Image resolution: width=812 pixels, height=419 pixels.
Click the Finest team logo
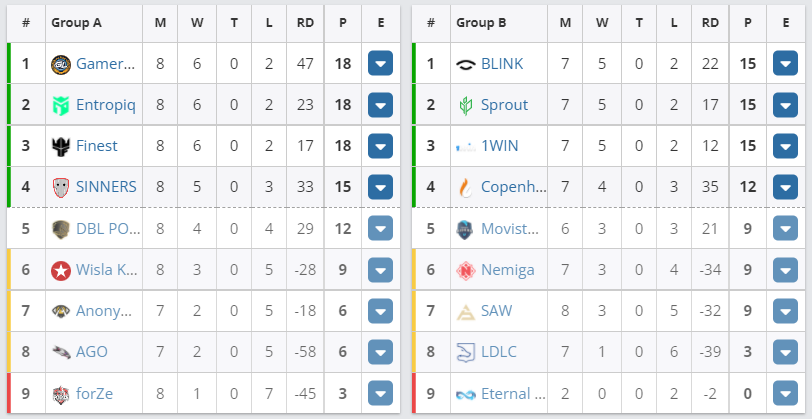61,146
